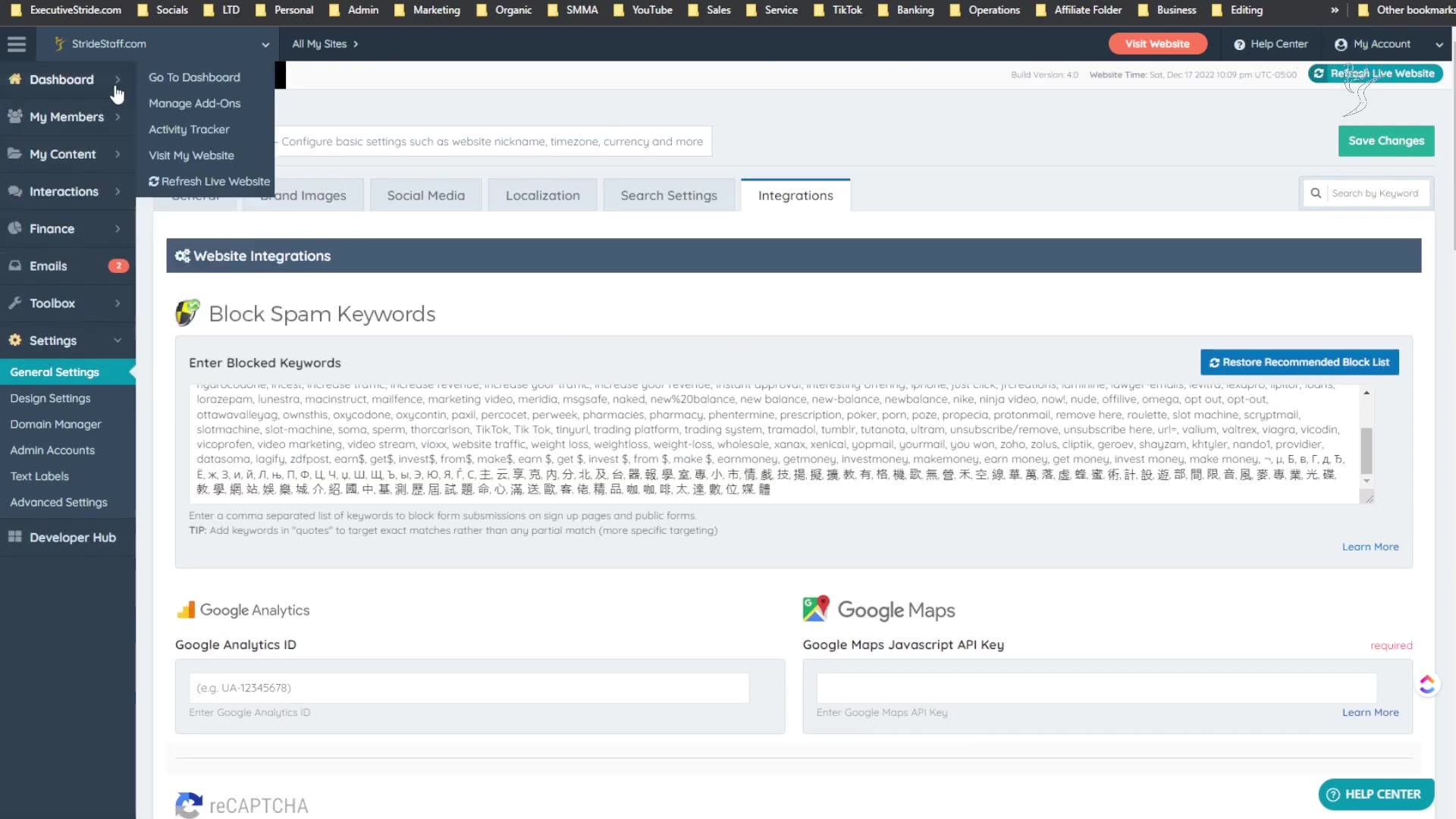Viewport: 1456px width, 819px height.
Task: Click the Developer Hub icon
Action: [14, 537]
